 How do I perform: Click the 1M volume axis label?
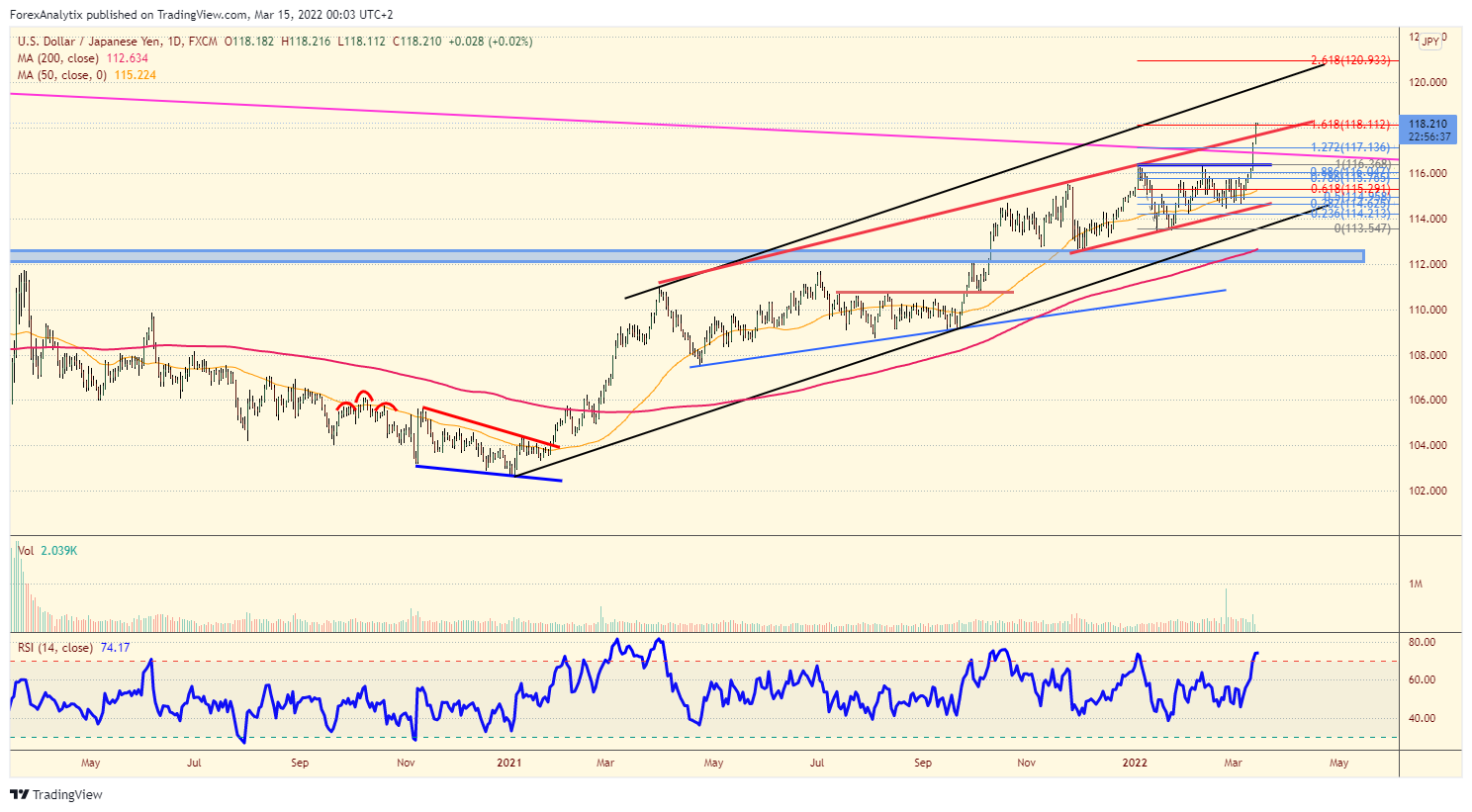point(1416,584)
